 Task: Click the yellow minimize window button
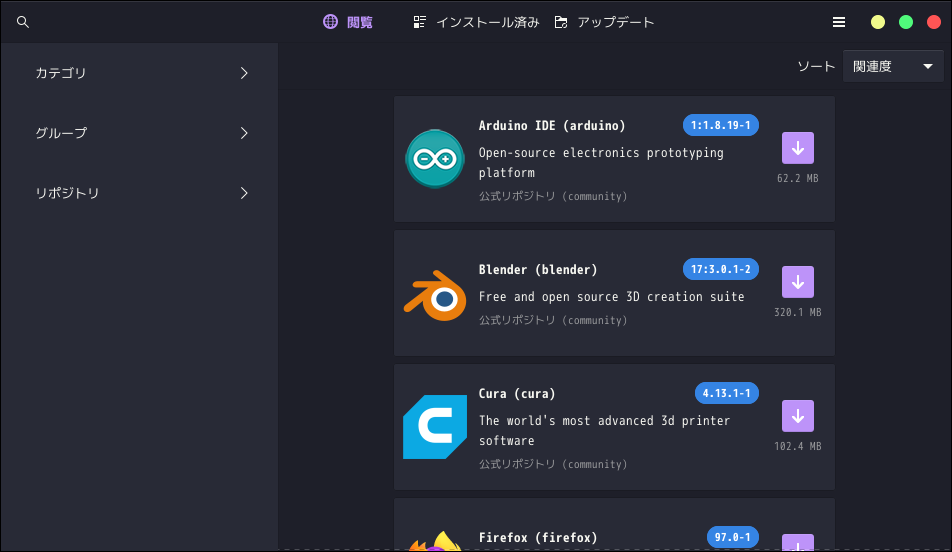pos(878,22)
